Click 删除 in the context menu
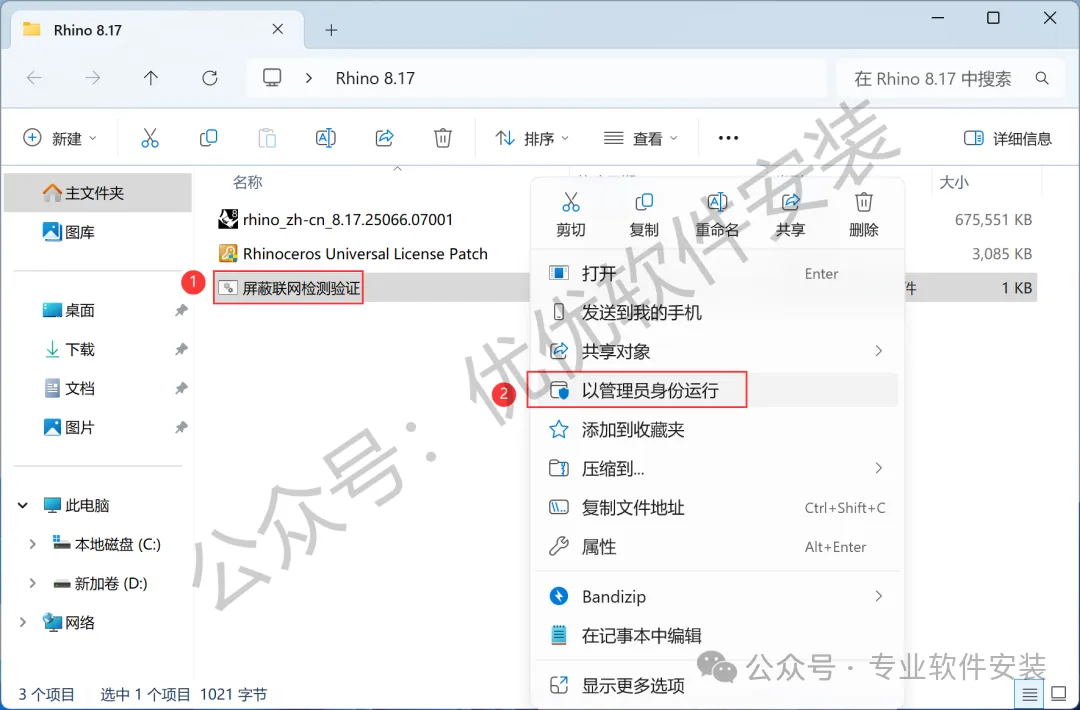 pyautogui.click(x=864, y=215)
